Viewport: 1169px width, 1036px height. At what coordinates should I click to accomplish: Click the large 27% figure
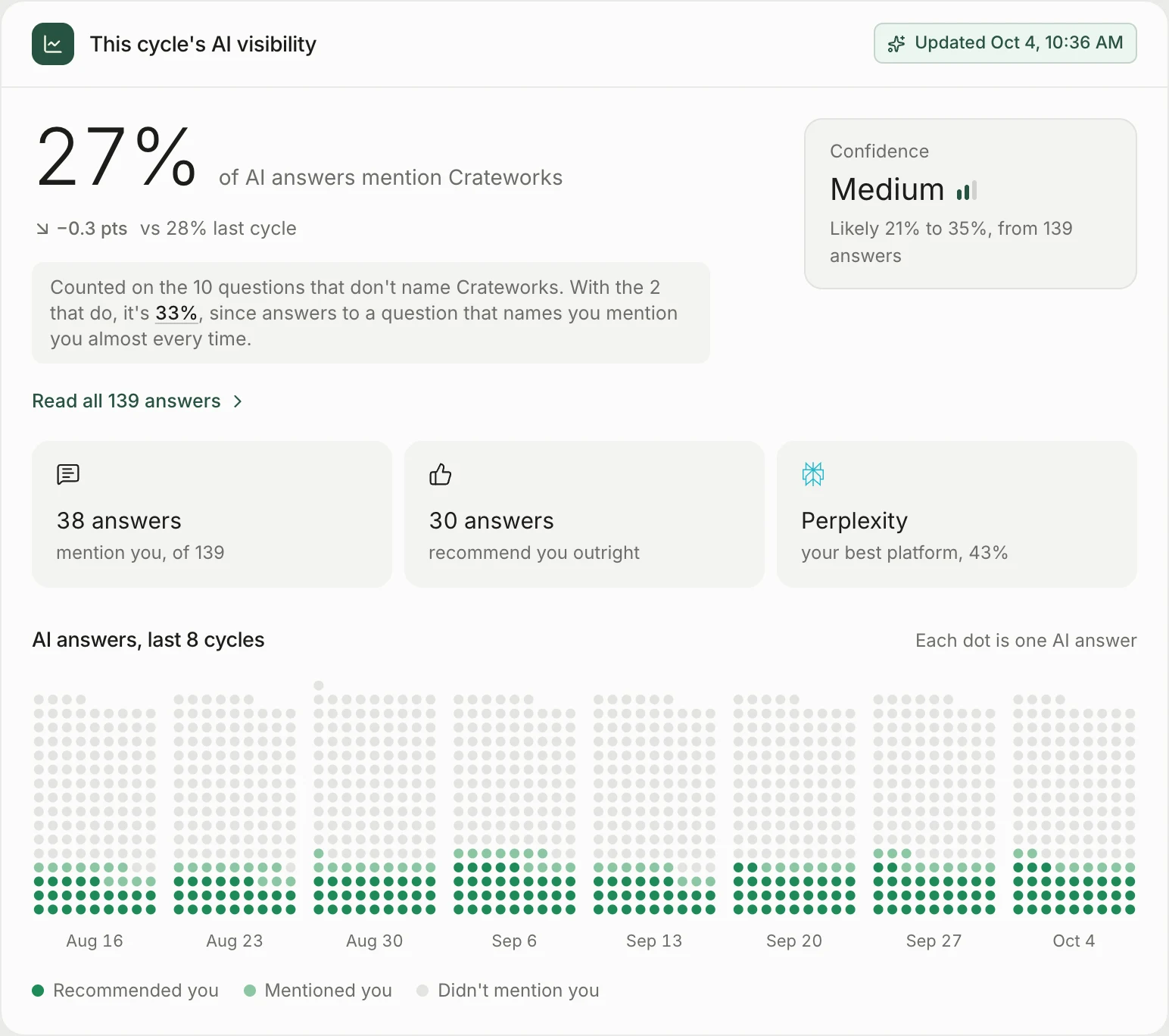(x=117, y=158)
